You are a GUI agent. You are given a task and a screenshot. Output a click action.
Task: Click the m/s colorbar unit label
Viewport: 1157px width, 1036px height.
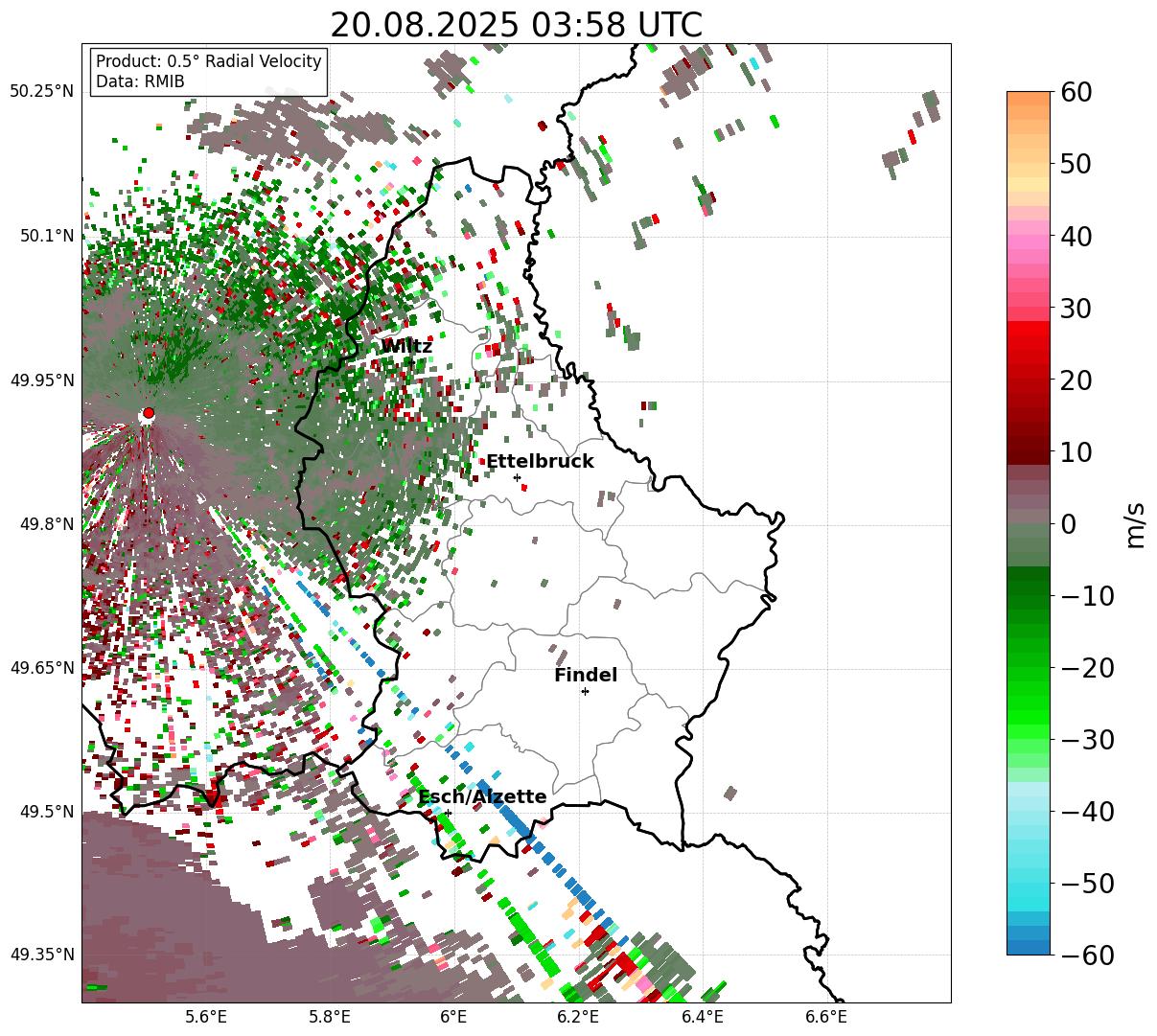[x=1136, y=523]
